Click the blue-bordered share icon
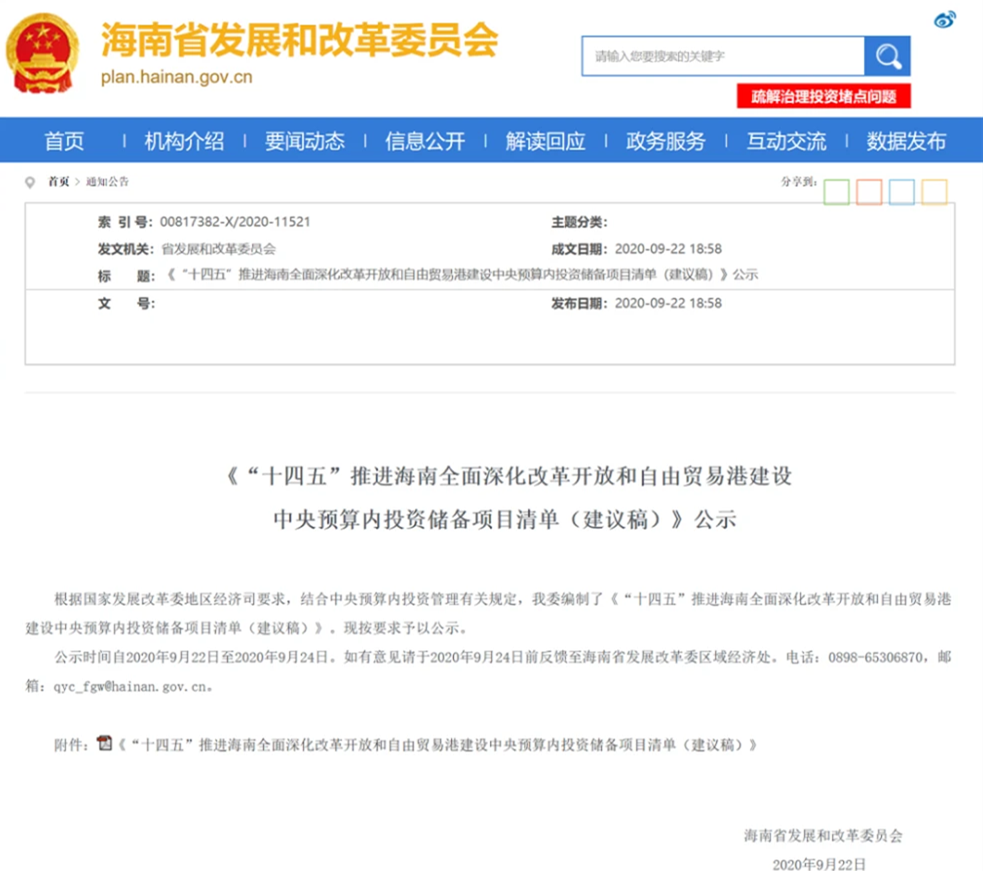The width and height of the screenshot is (983, 871). (902, 191)
